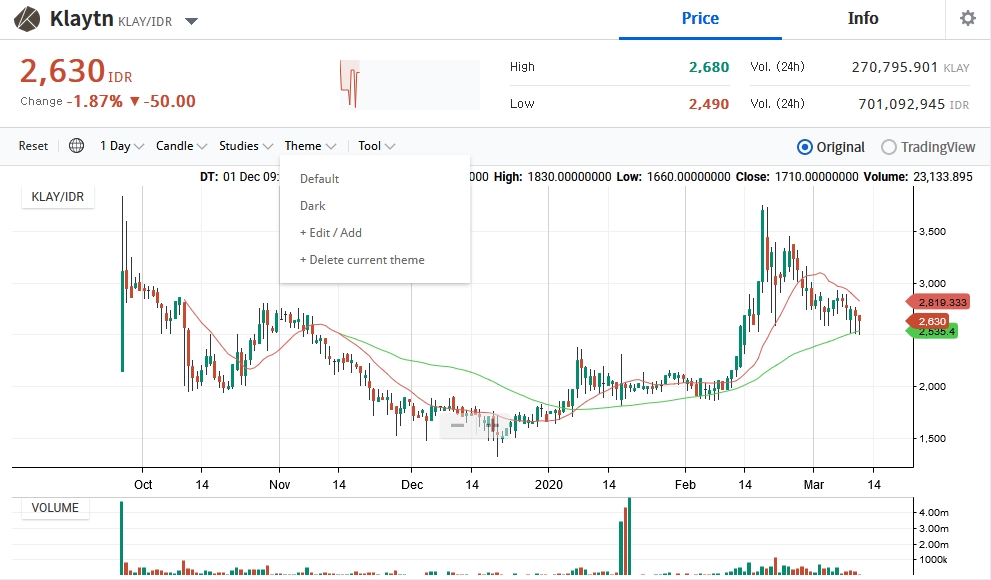The image size is (991, 580).
Task: Click the mini sparkline price thumbnail
Action: [x=410, y=85]
